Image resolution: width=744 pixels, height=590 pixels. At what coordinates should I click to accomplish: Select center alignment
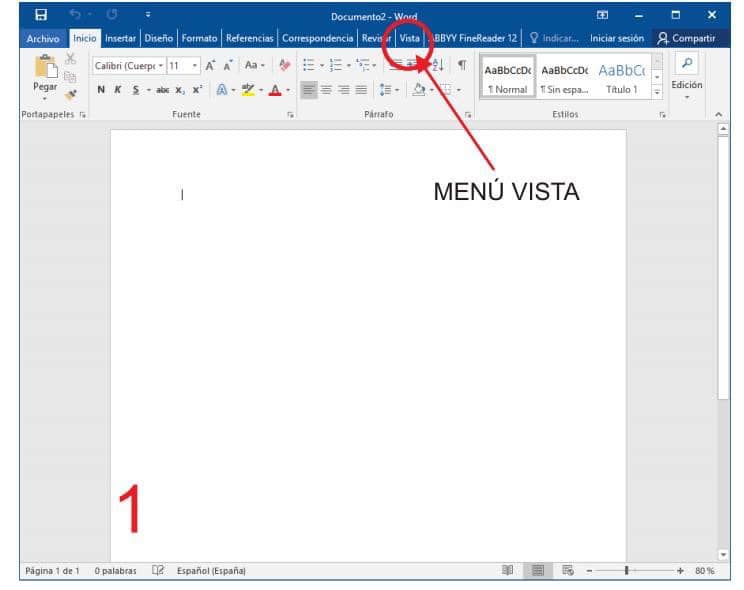(x=326, y=89)
